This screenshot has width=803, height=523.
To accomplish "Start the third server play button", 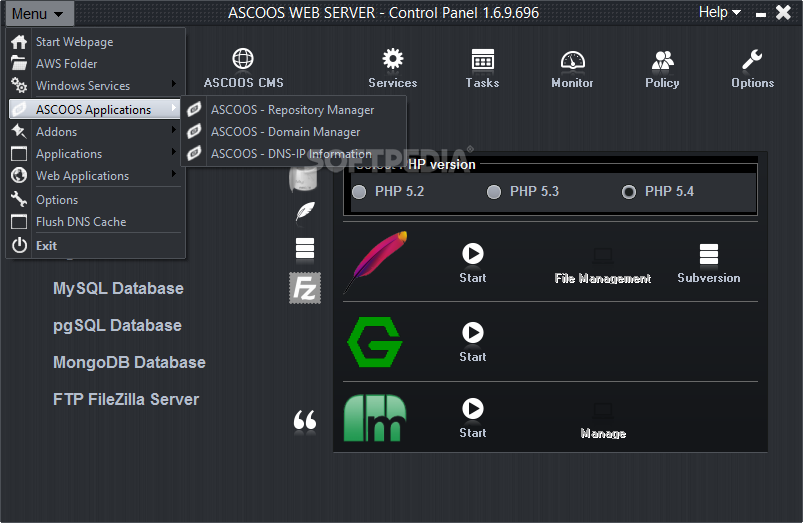I will pos(473,409).
